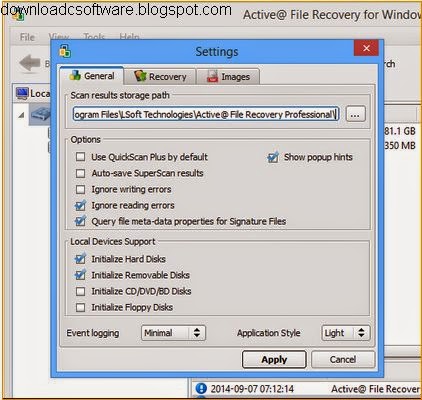
Task: Click the Back arrow in main window toolbar
Action: coord(30,62)
